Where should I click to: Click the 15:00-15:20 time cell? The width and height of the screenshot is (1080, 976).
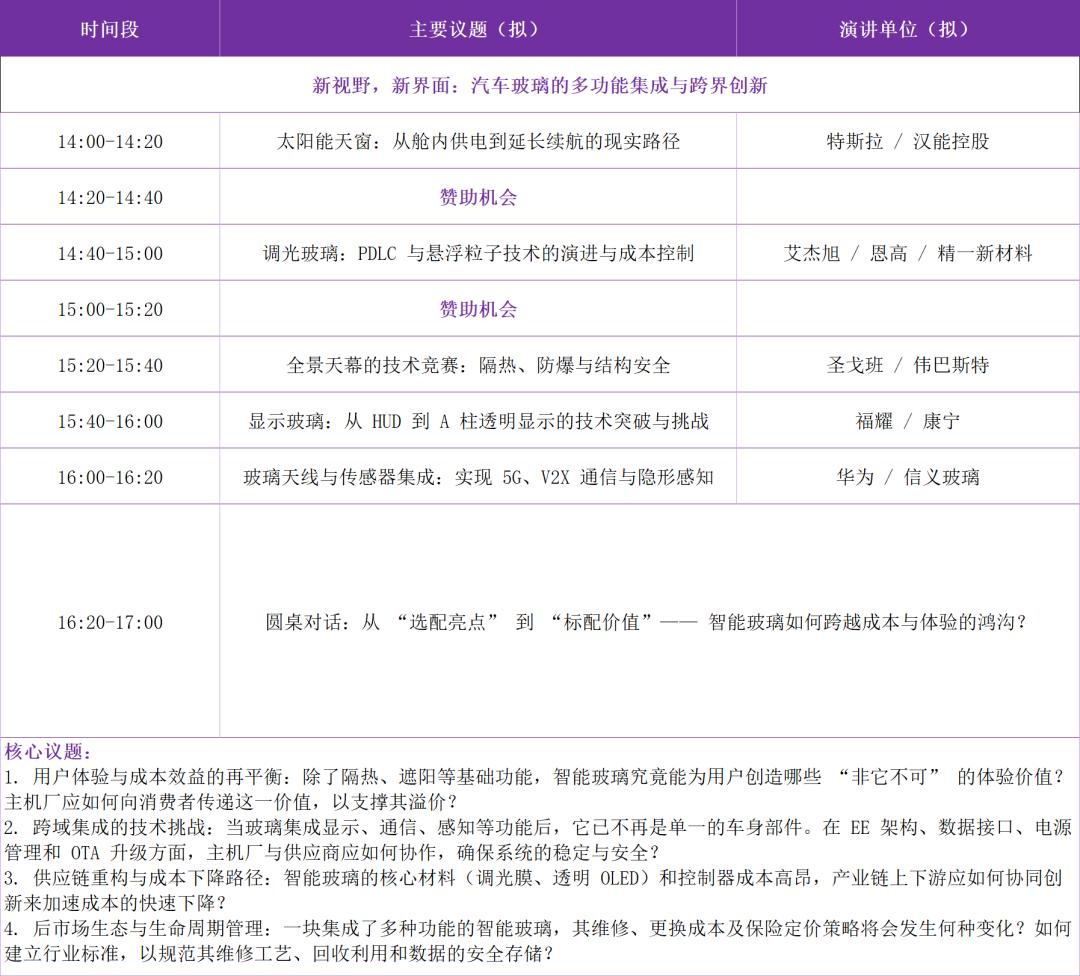(x=110, y=309)
